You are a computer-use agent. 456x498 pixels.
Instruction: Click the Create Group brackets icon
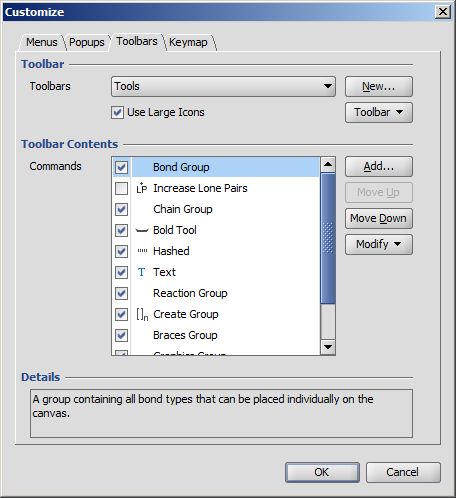pyautogui.click(x=142, y=314)
